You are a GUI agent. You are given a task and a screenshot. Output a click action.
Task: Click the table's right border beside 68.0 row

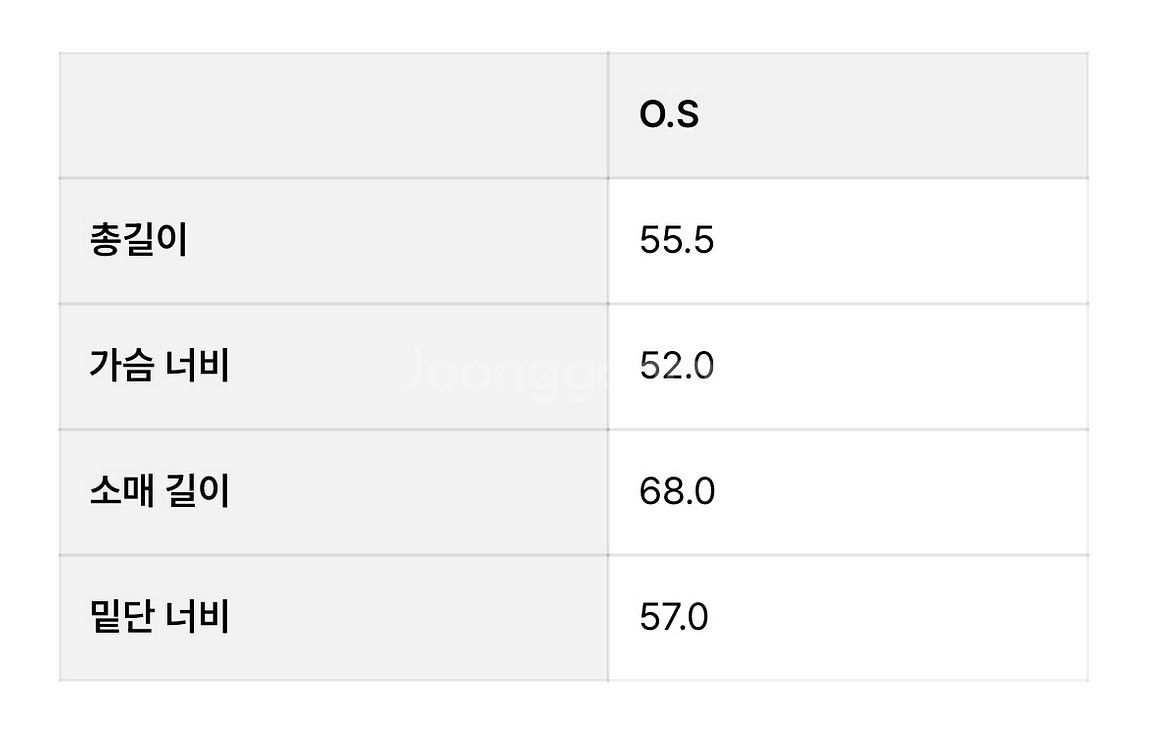click(1087, 491)
